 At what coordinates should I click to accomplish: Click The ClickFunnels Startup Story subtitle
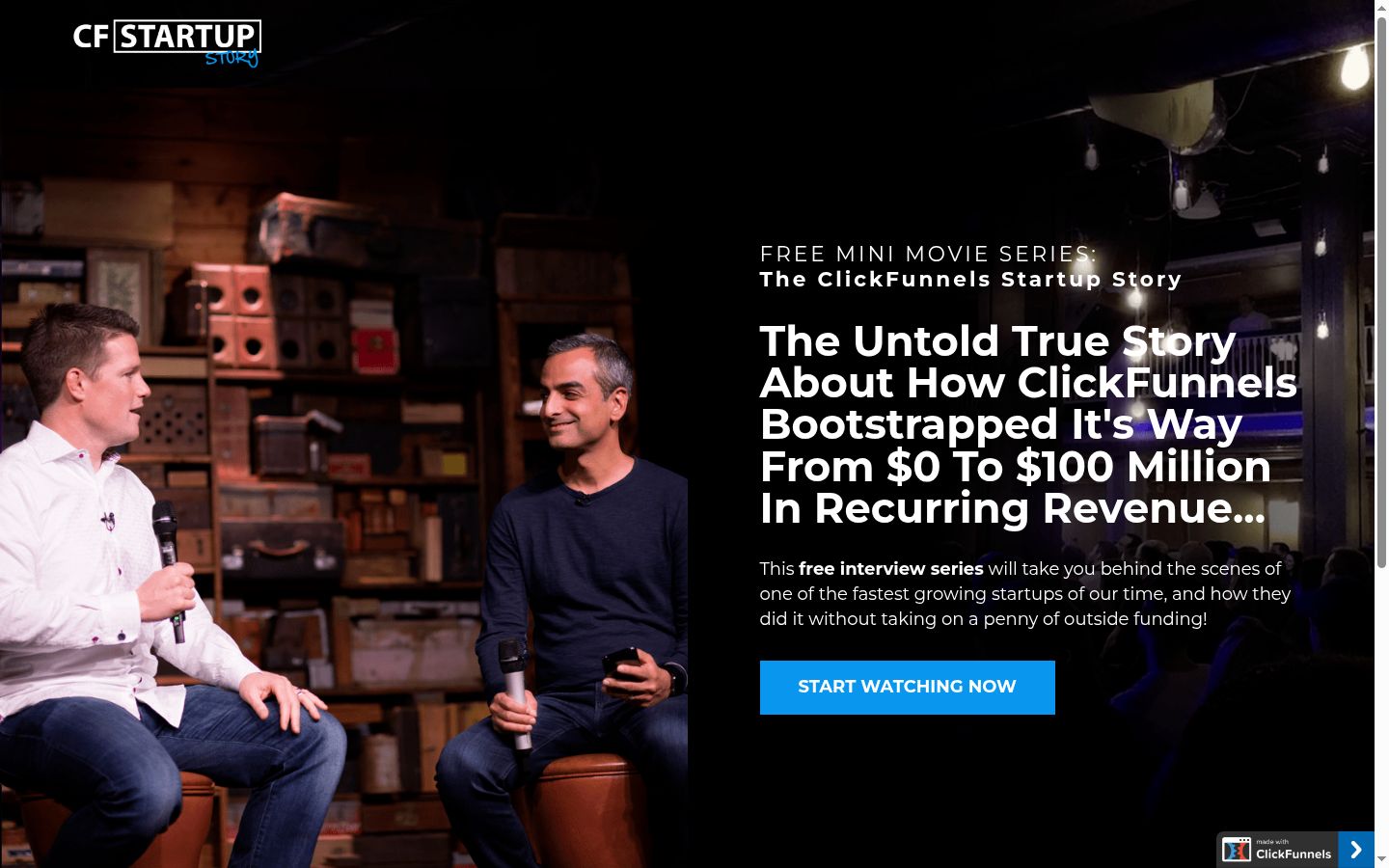tap(970, 280)
